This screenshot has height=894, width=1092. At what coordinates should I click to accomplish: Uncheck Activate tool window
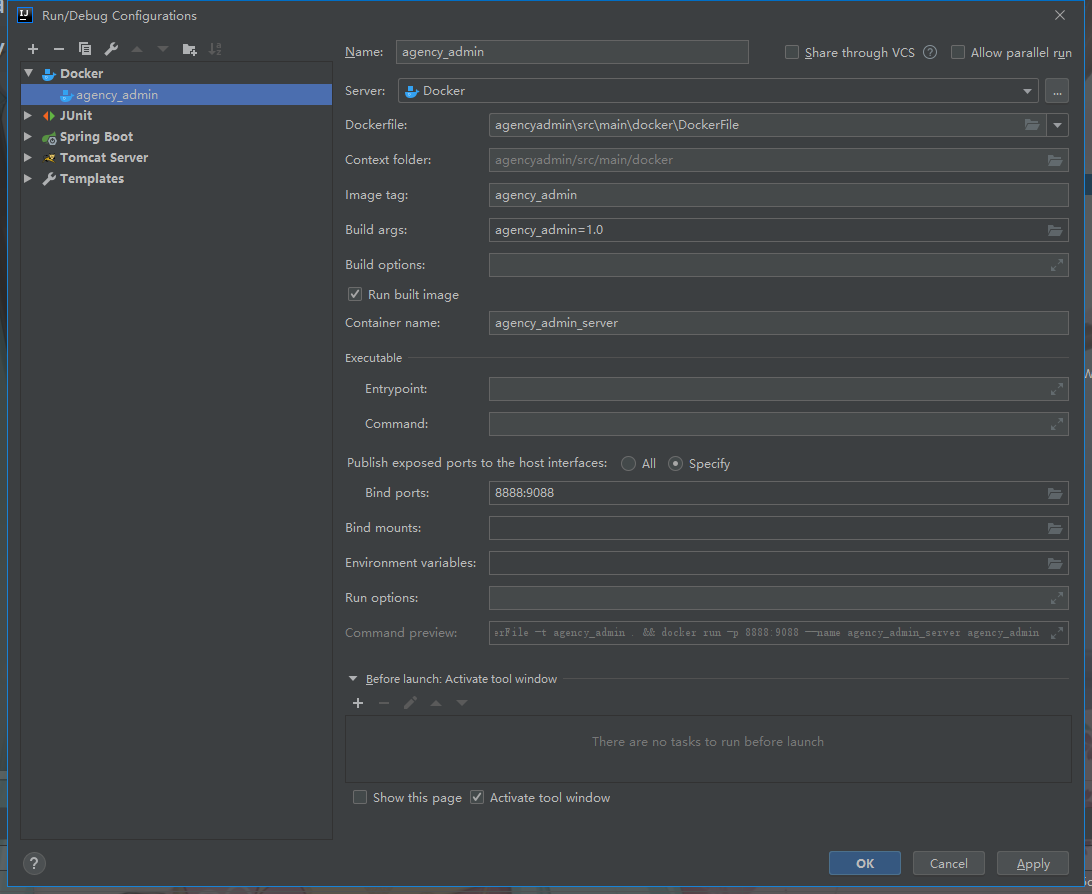click(477, 798)
